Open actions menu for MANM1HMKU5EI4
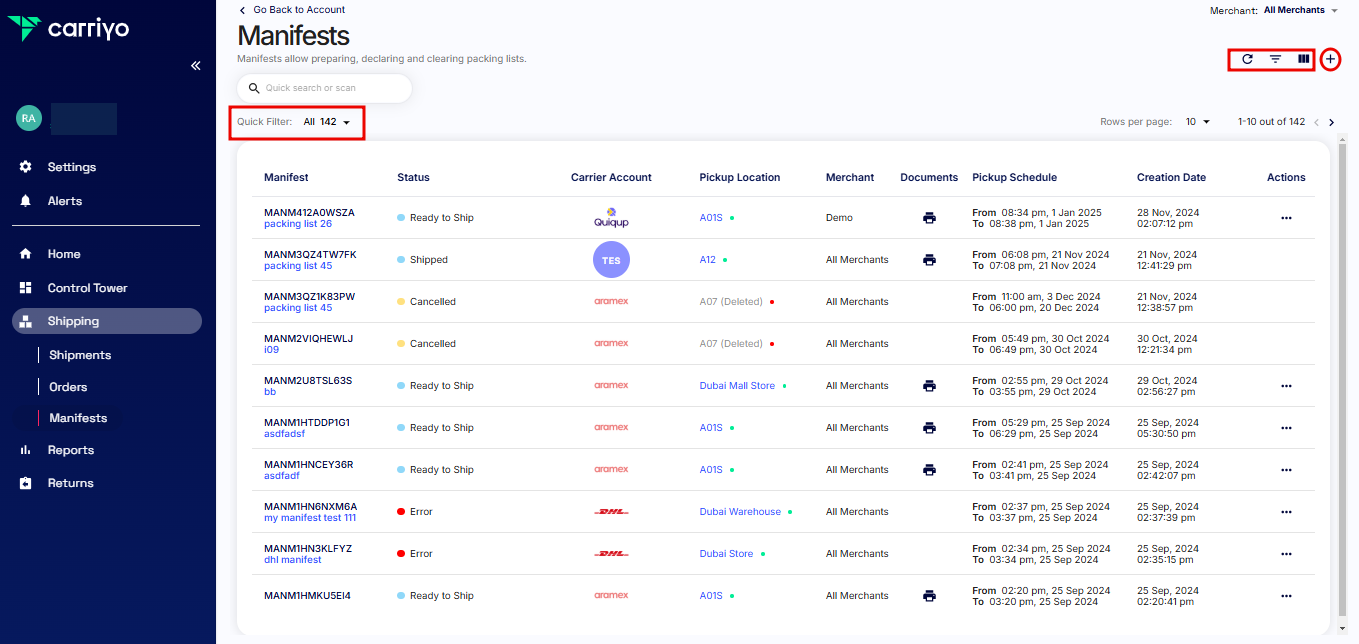 [1286, 596]
